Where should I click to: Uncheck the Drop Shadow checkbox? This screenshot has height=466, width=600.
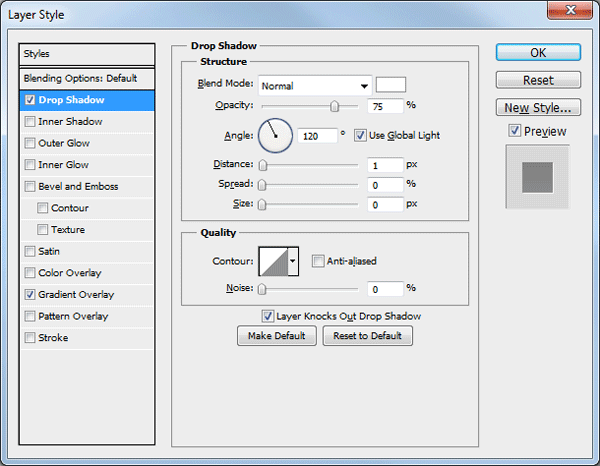pyautogui.click(x=30, y=100)
